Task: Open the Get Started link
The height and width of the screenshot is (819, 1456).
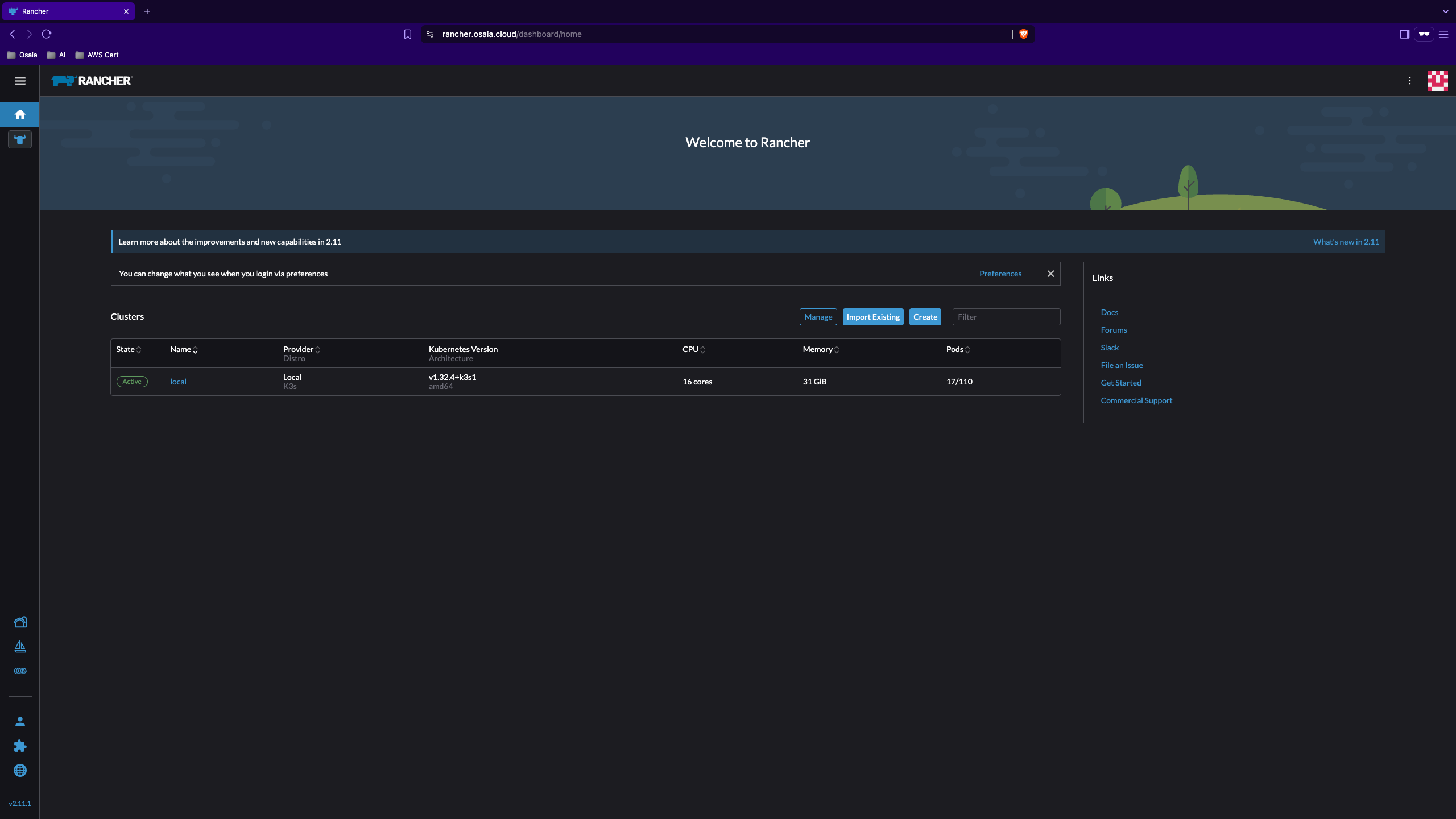Action: point(1120,383)
